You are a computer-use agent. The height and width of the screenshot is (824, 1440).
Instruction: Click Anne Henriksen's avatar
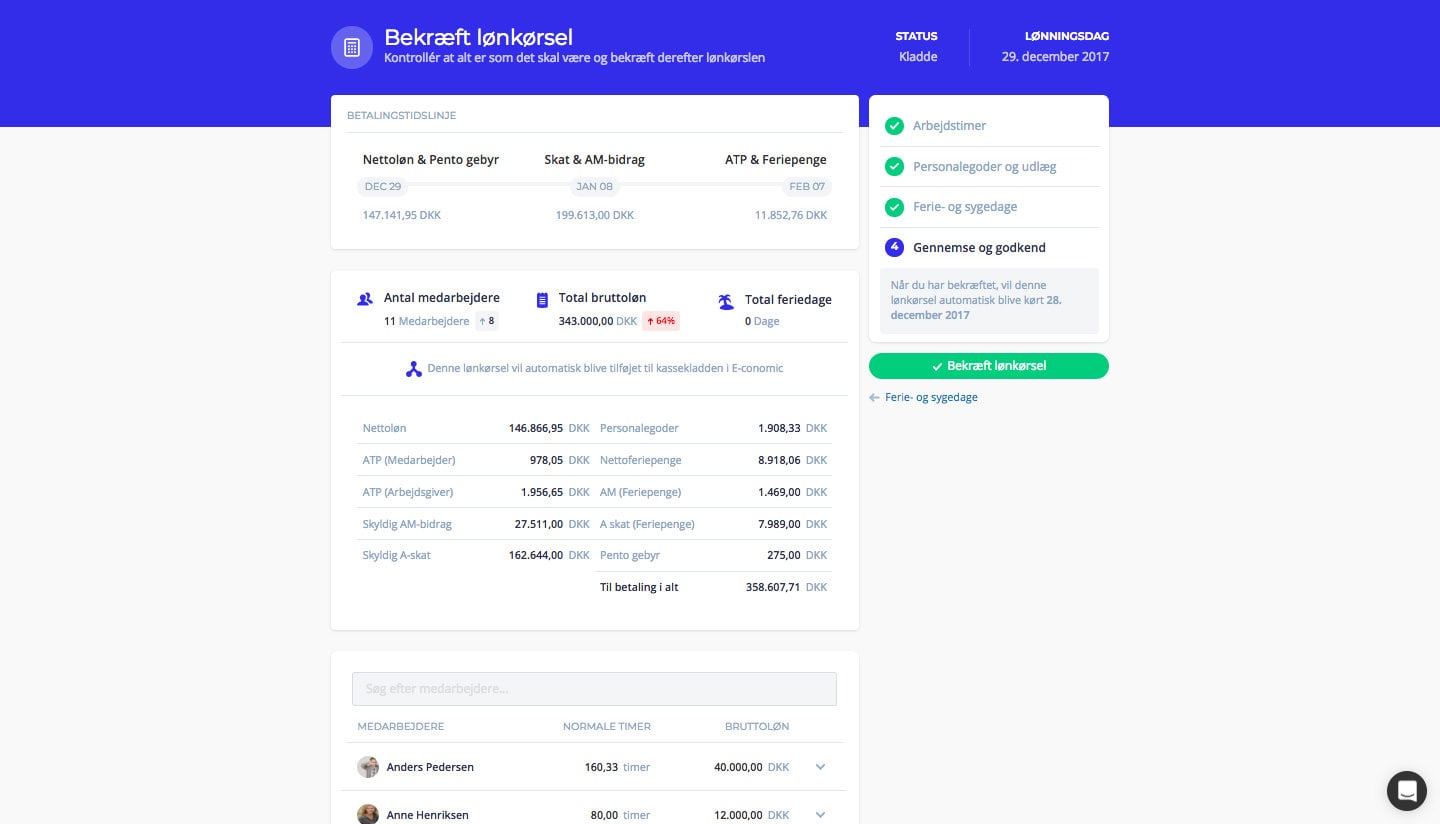click(368, 814)
